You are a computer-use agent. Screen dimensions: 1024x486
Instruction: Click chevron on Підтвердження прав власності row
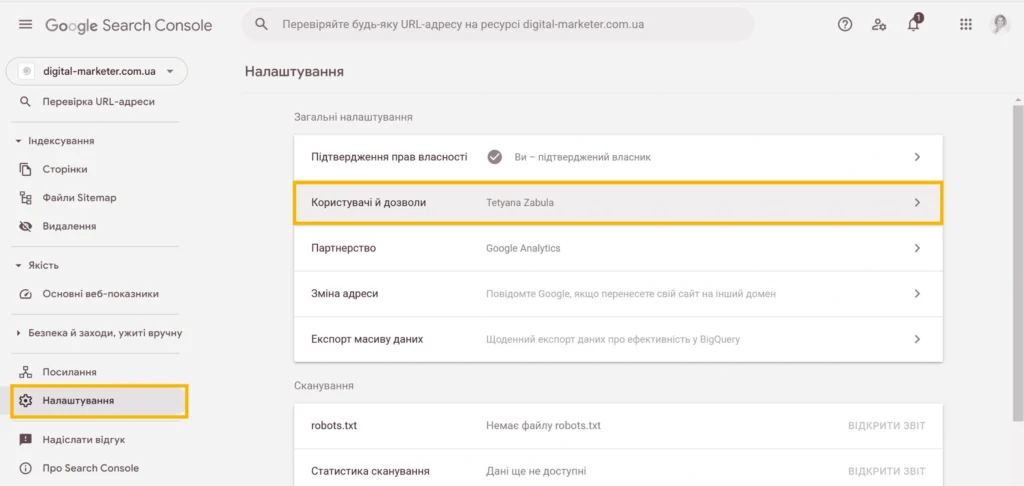[x=917, y=157]
